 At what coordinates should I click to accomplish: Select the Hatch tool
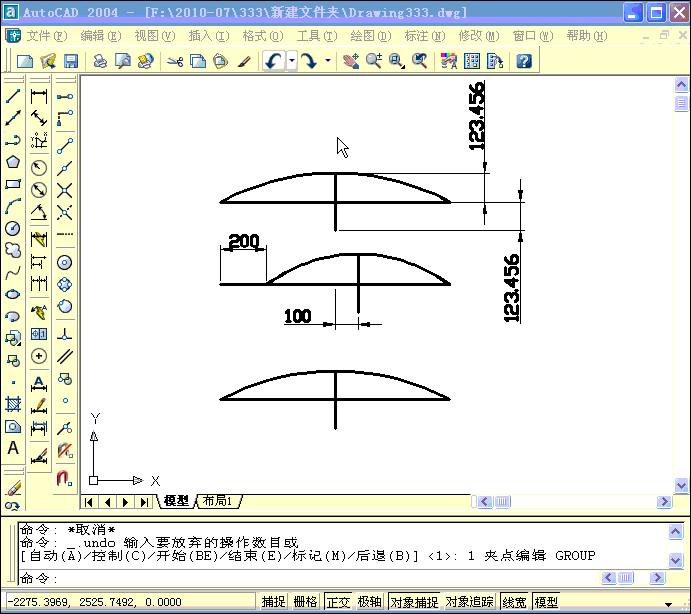tap(13, 403)
